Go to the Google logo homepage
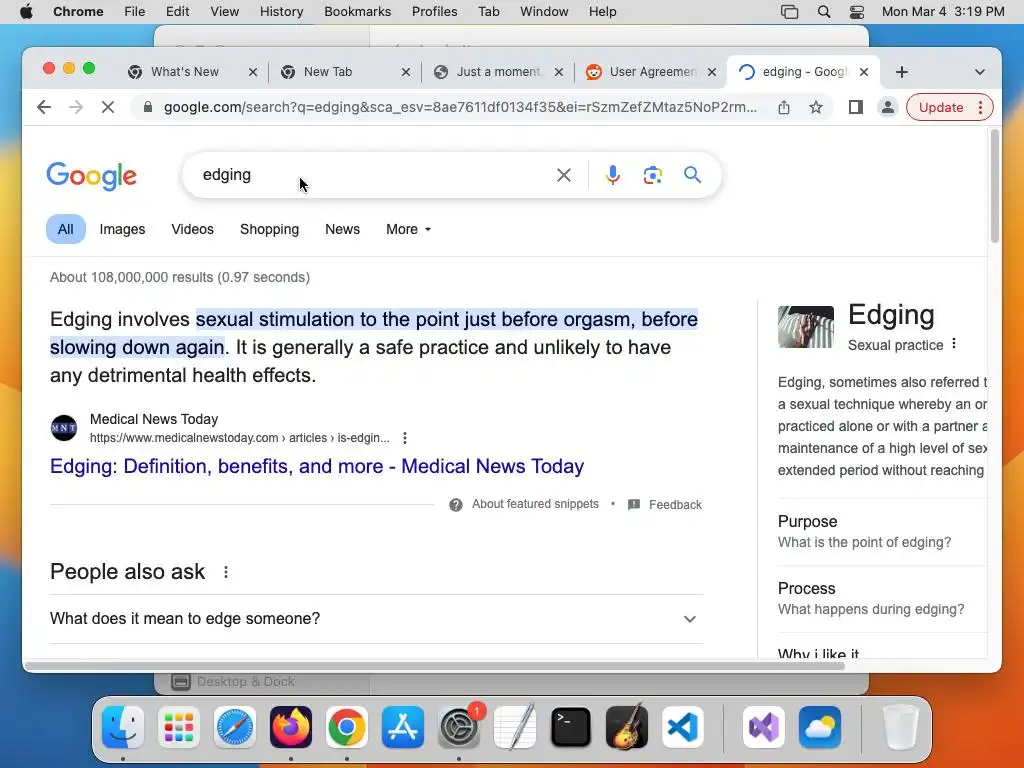This screenshot has height=768, width=1024. [x=91, y=176]
